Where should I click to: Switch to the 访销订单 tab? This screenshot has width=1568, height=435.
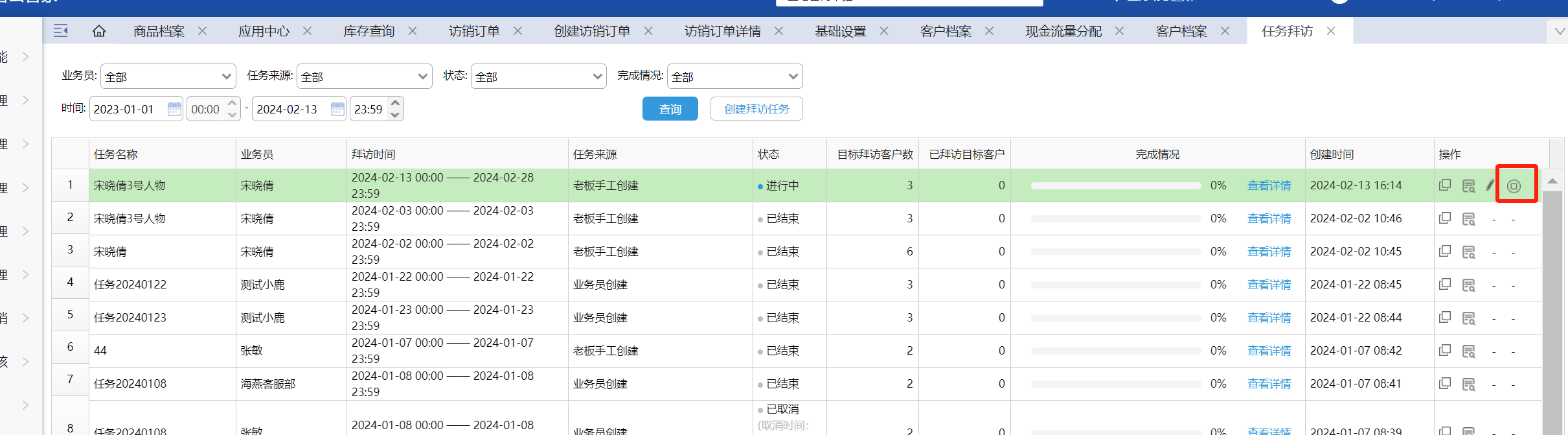[474, 31]
